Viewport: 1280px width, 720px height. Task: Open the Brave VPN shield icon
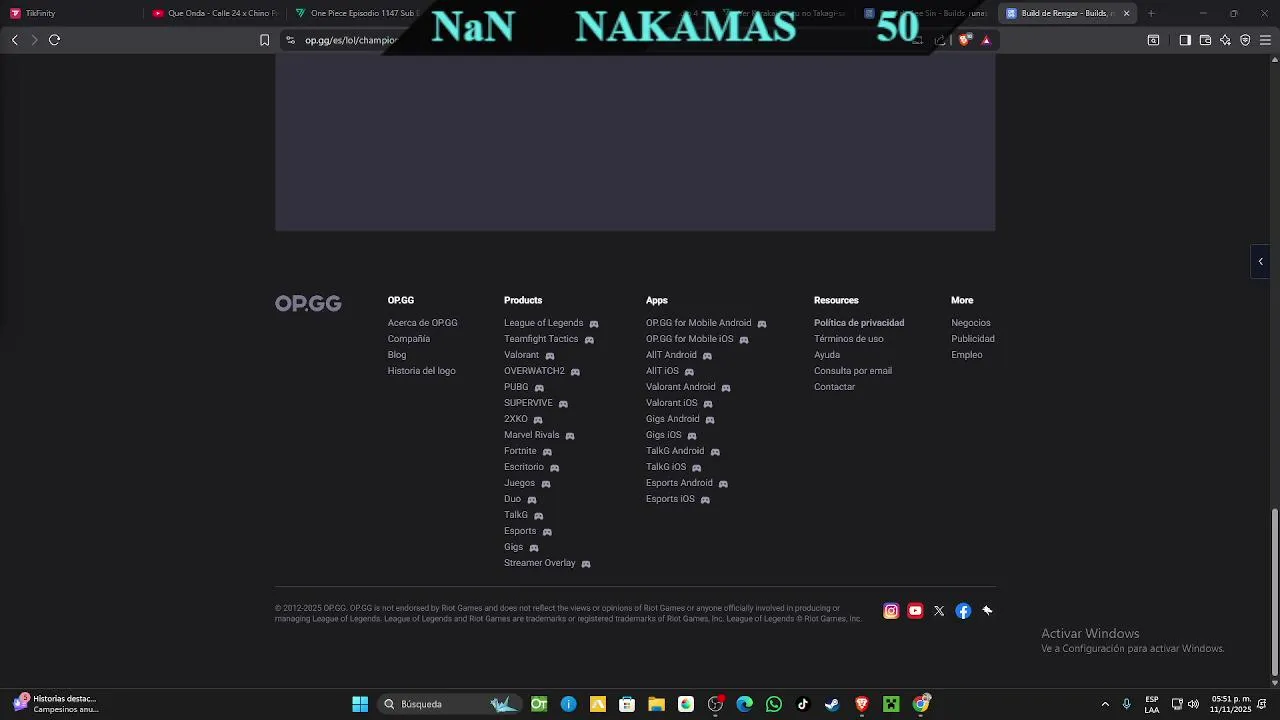point(1245,40)
